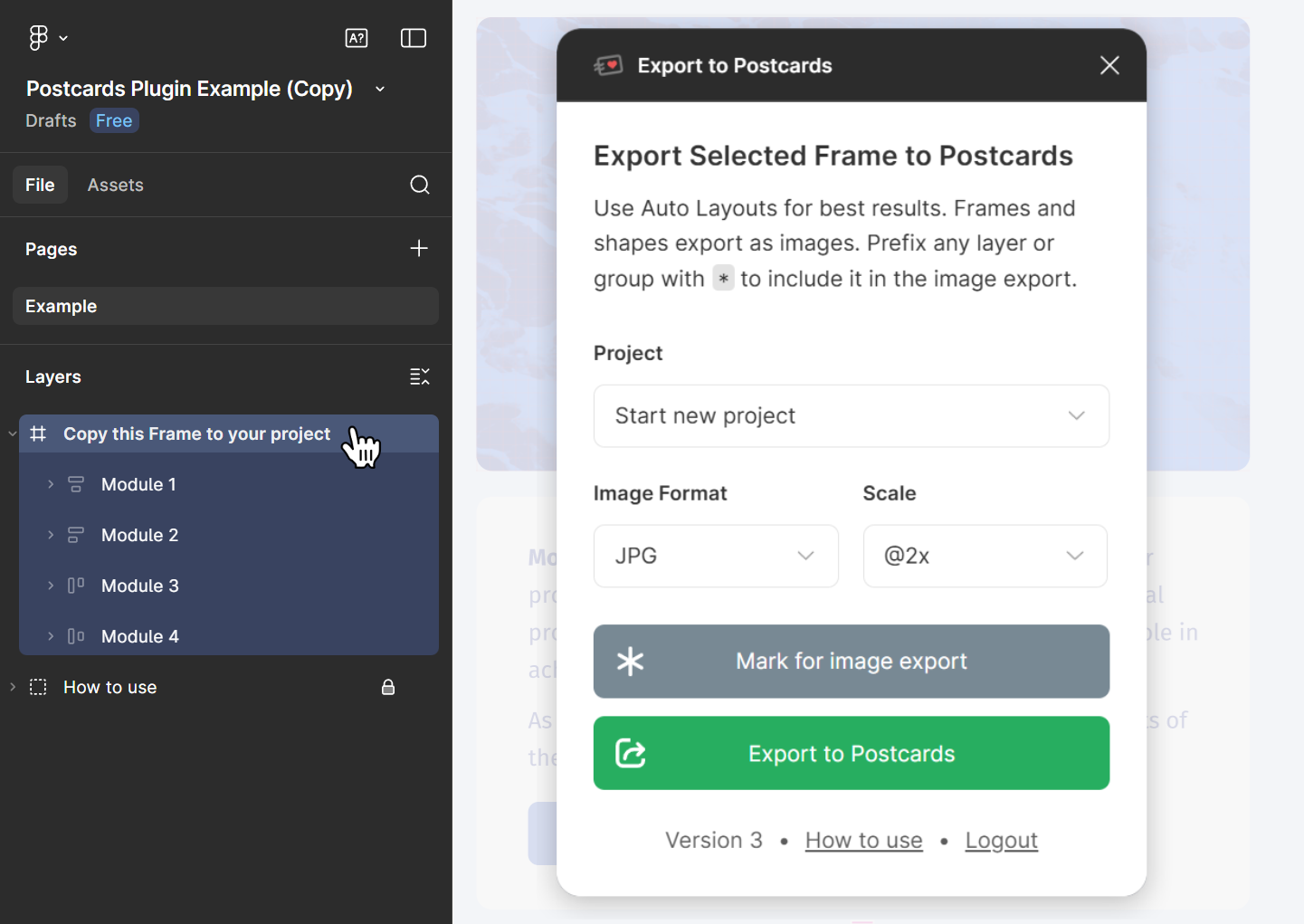Expand the Module 3 layer

point(51,586)
